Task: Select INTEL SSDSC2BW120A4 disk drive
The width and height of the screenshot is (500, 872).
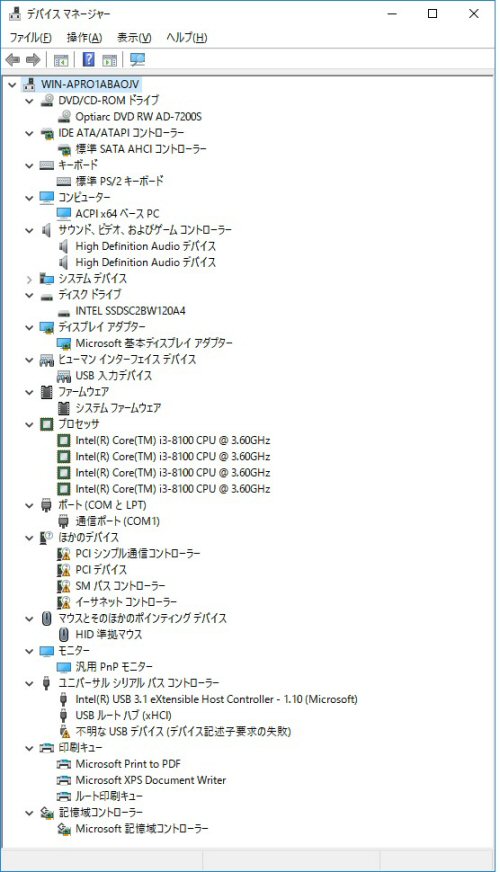Action: pyautogui.click(x=130, y=311)
